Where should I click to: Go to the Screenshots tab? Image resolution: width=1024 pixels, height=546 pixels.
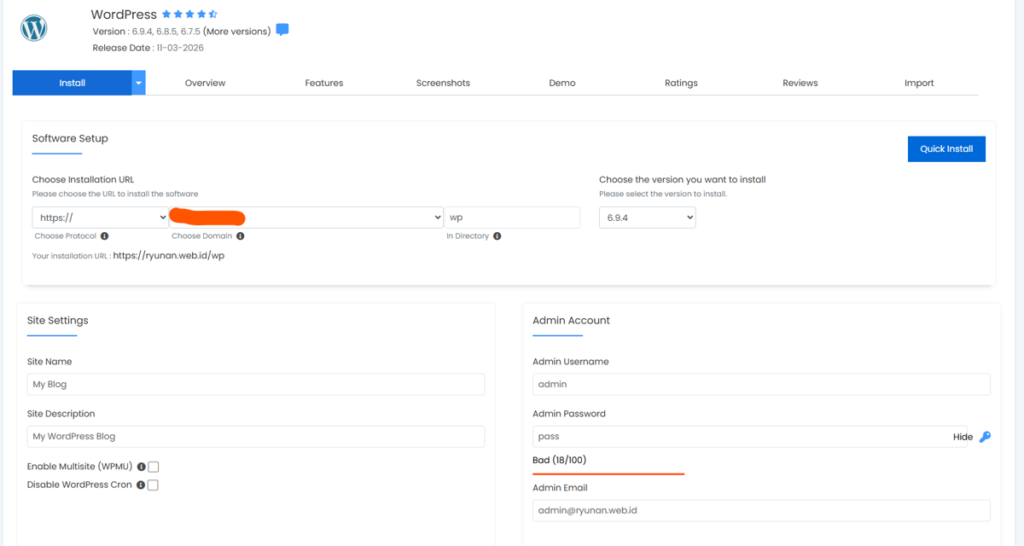click(443, 83)
